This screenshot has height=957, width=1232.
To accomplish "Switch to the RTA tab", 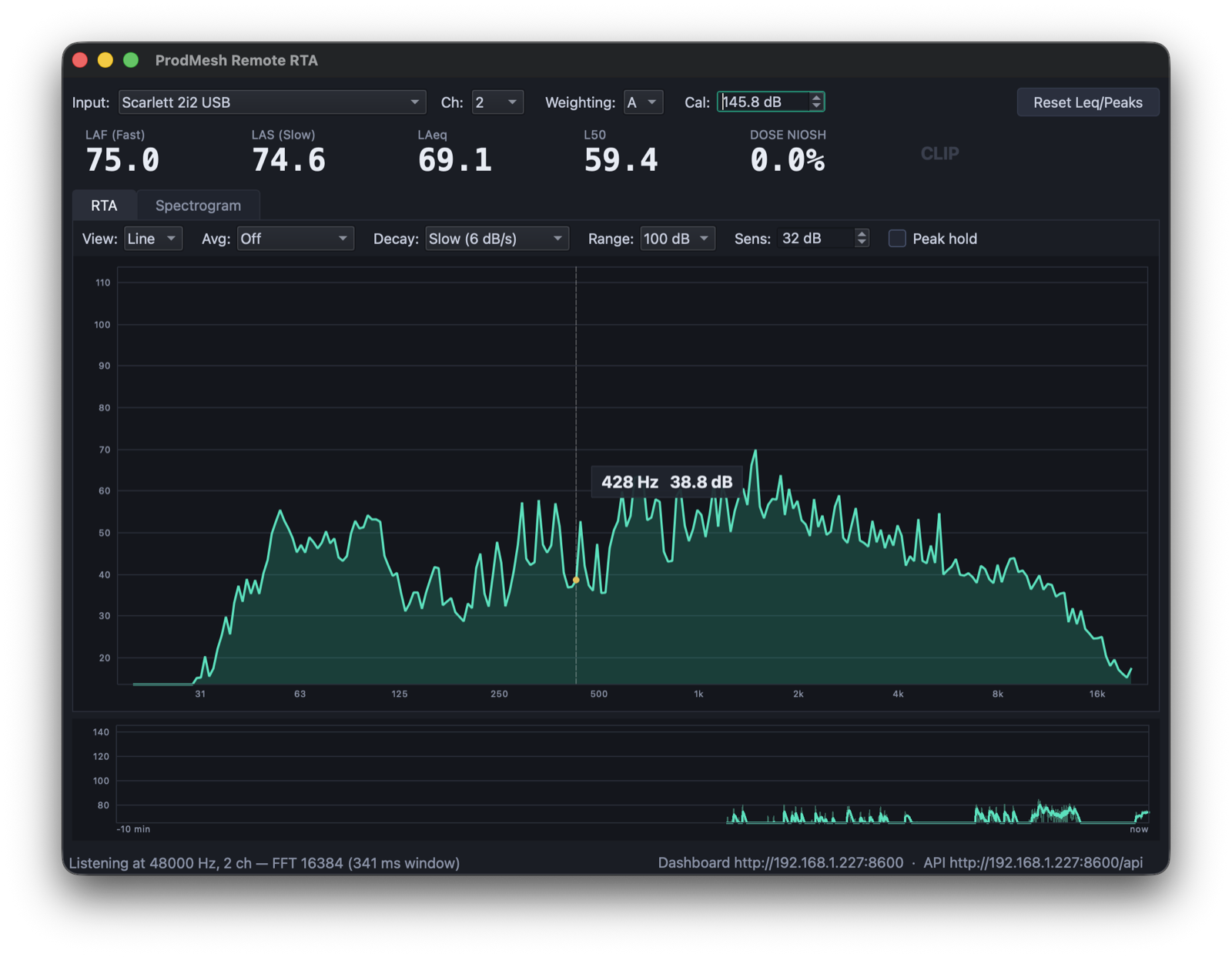I will (104, 206).
